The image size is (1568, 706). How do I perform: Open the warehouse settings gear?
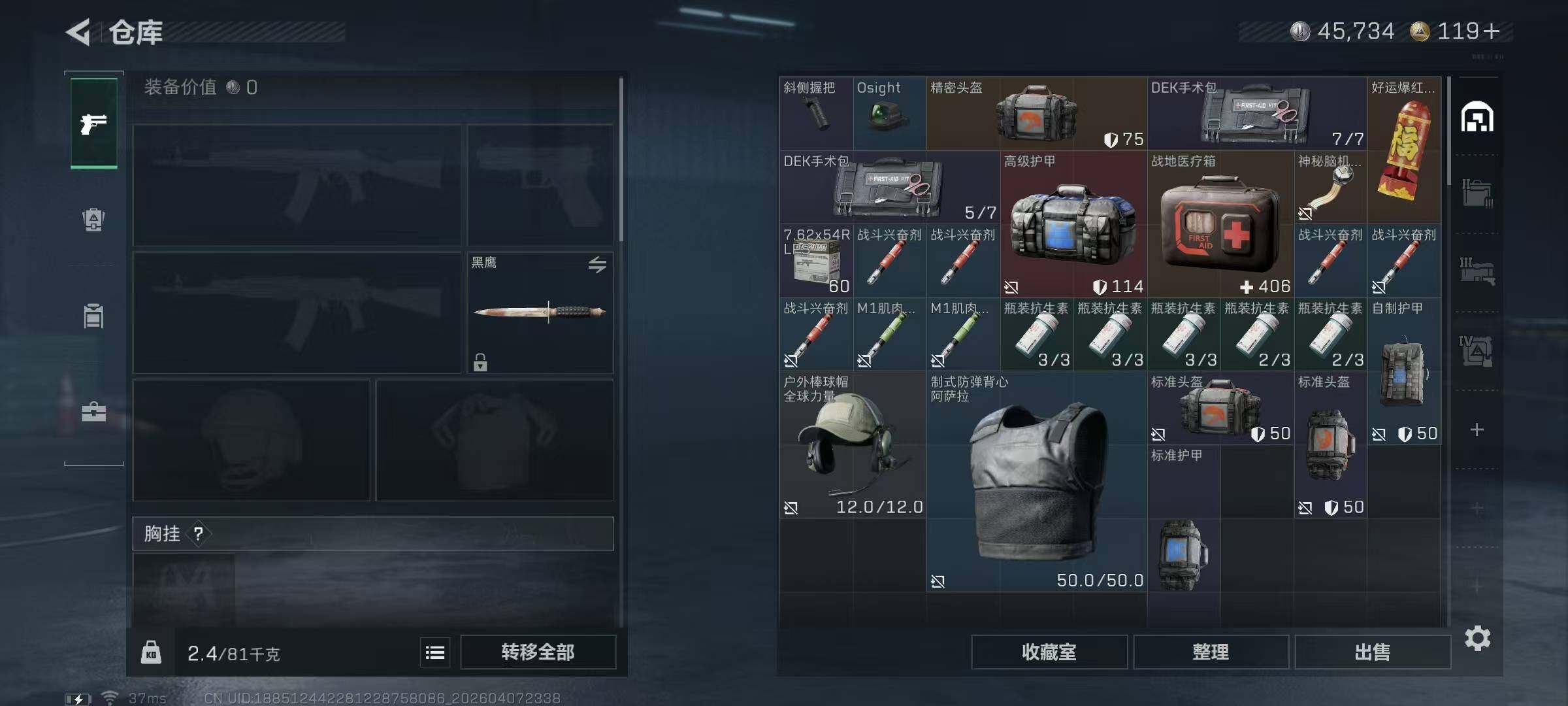(x=1477, y=638)
